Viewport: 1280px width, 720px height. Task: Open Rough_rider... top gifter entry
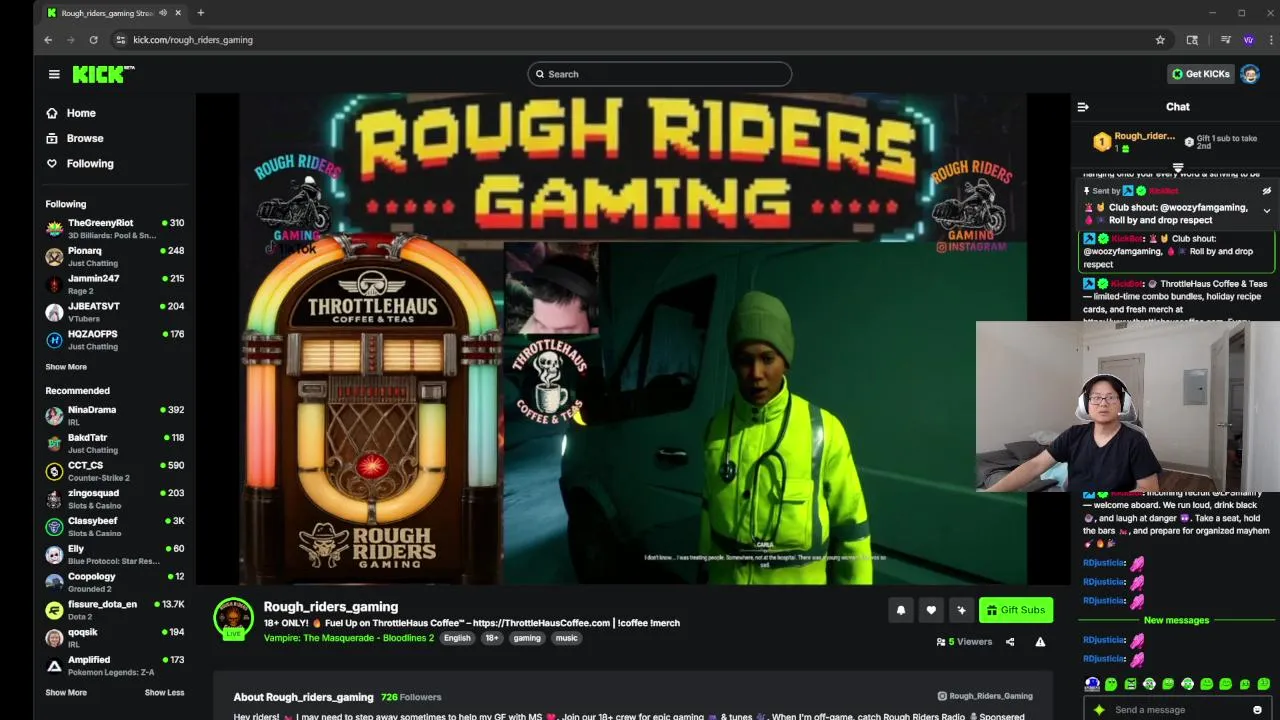pyautogui.click(x=1134, y=142)
